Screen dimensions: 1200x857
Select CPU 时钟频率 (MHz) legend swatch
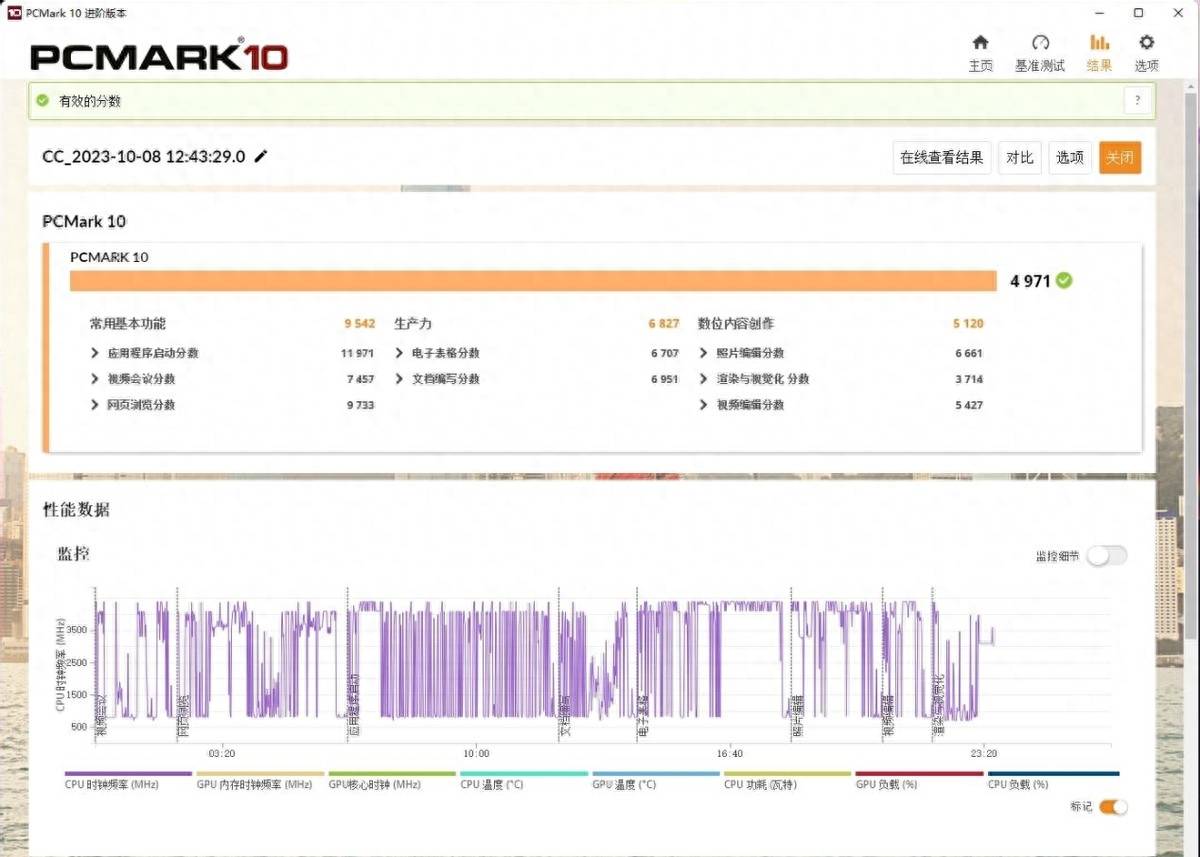128,773
